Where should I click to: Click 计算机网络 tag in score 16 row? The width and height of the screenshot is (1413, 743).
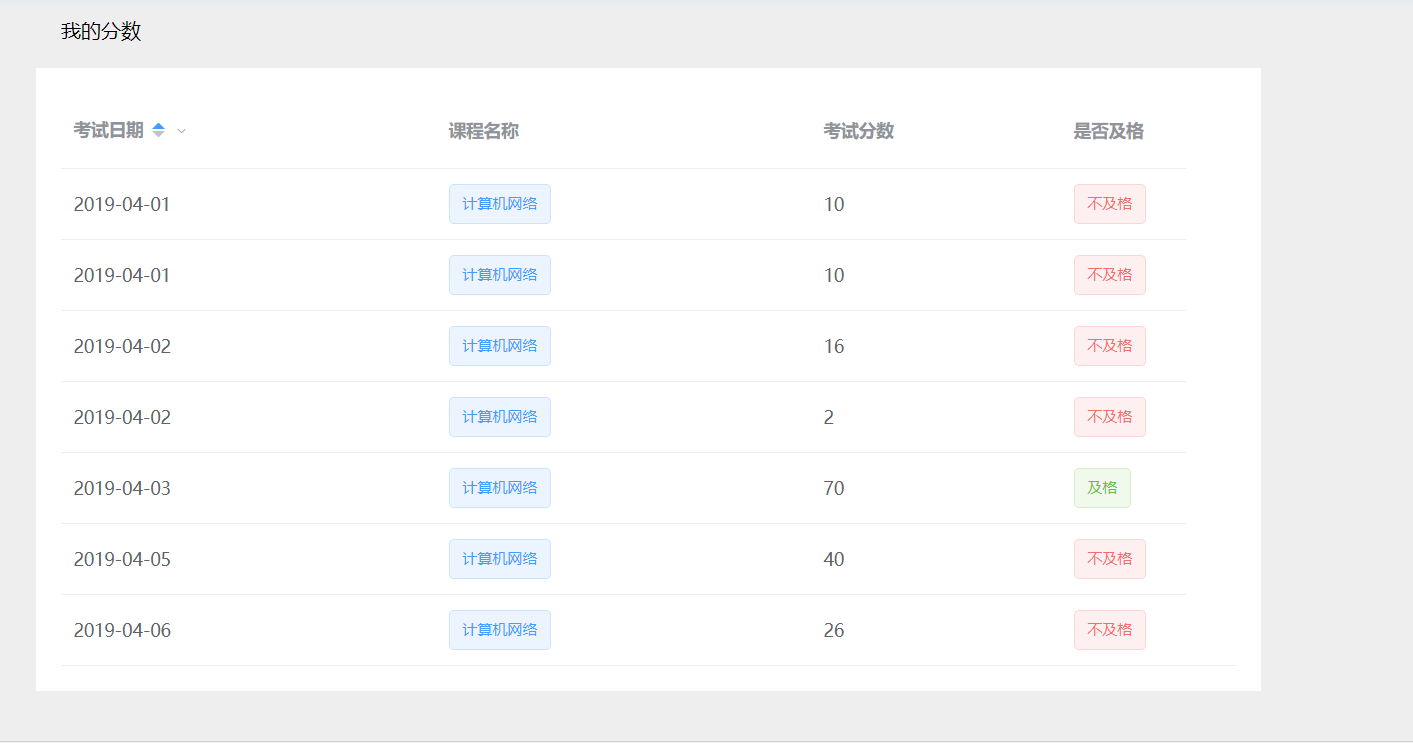tap(499, 346)
